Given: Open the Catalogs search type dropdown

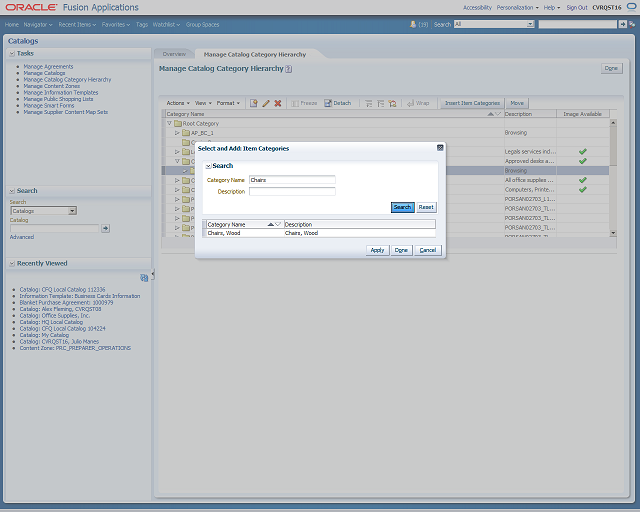Looking at the screenshot, I should [x=72, y=211].
